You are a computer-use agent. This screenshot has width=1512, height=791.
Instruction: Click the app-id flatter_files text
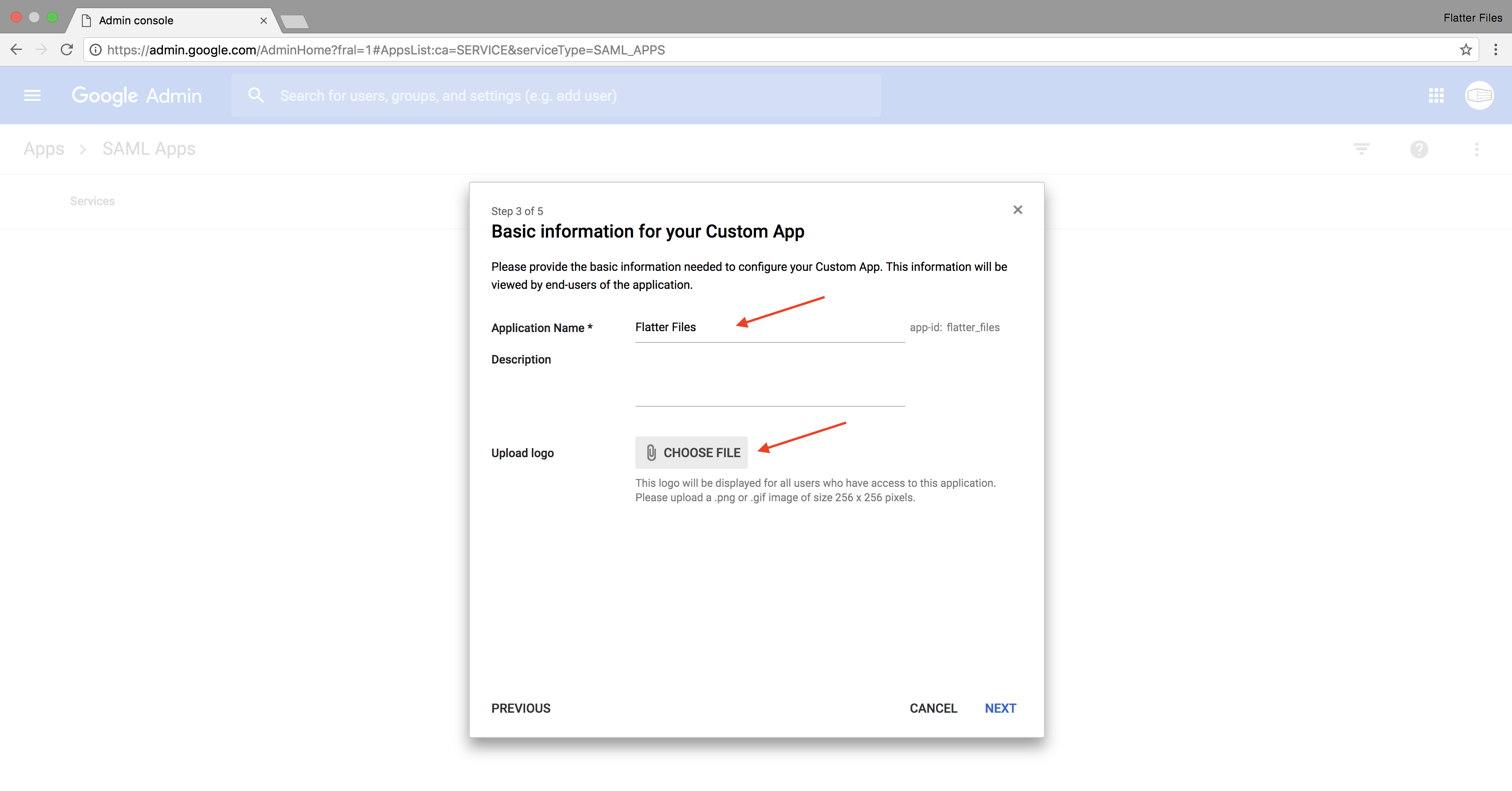tap(954, 328)
